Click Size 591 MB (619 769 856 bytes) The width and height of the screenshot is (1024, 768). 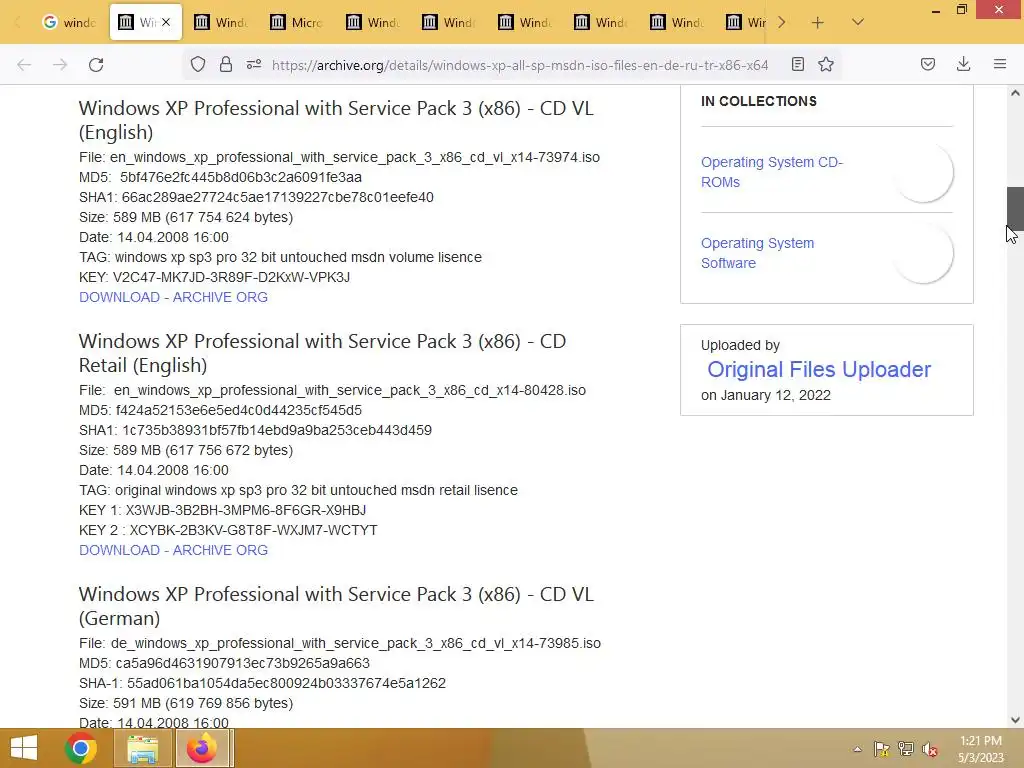[x=185, y=703]
